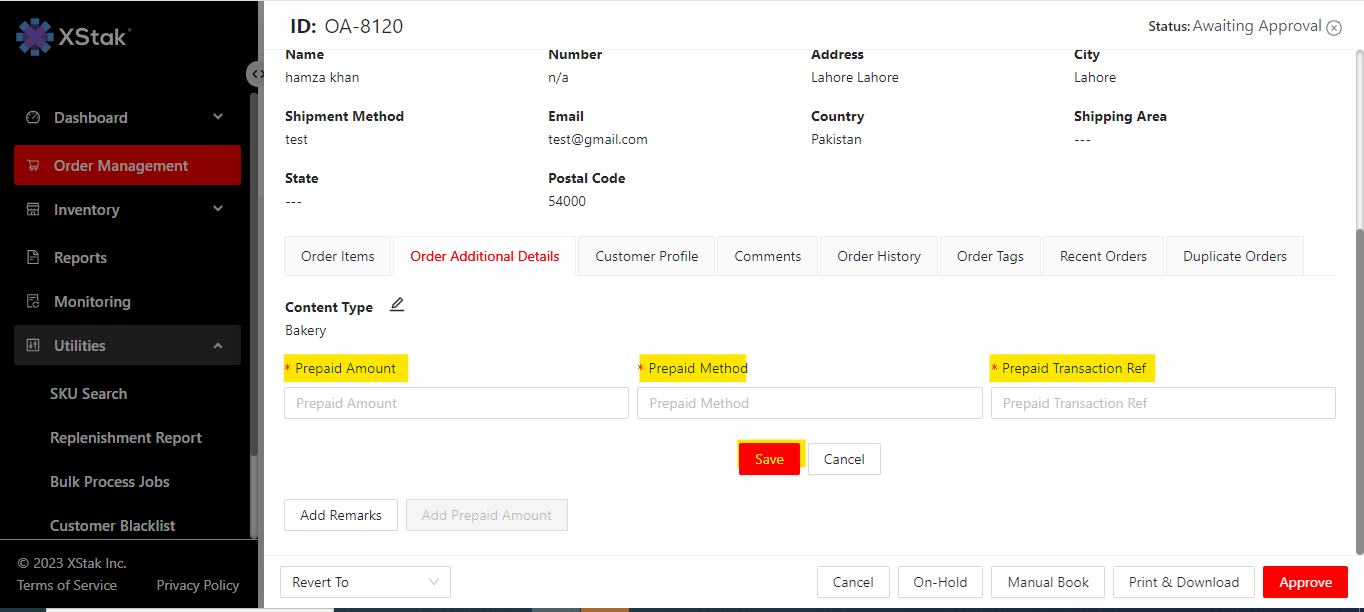Viewport: 1364px width, 612px height.
Task: Open the Privacy Policy link
Action: (198, 585)
